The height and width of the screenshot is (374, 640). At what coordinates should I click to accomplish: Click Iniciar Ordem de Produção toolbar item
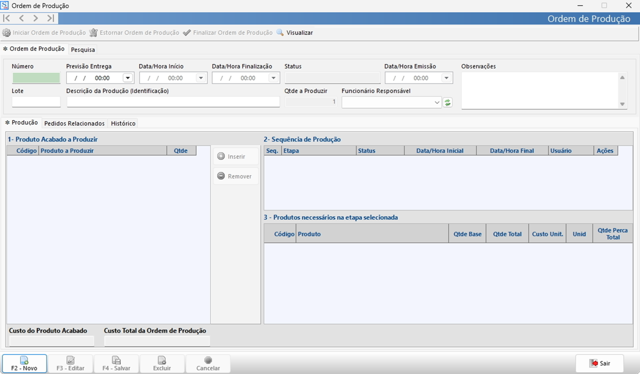pyautogui.click(x=44, y=33)
